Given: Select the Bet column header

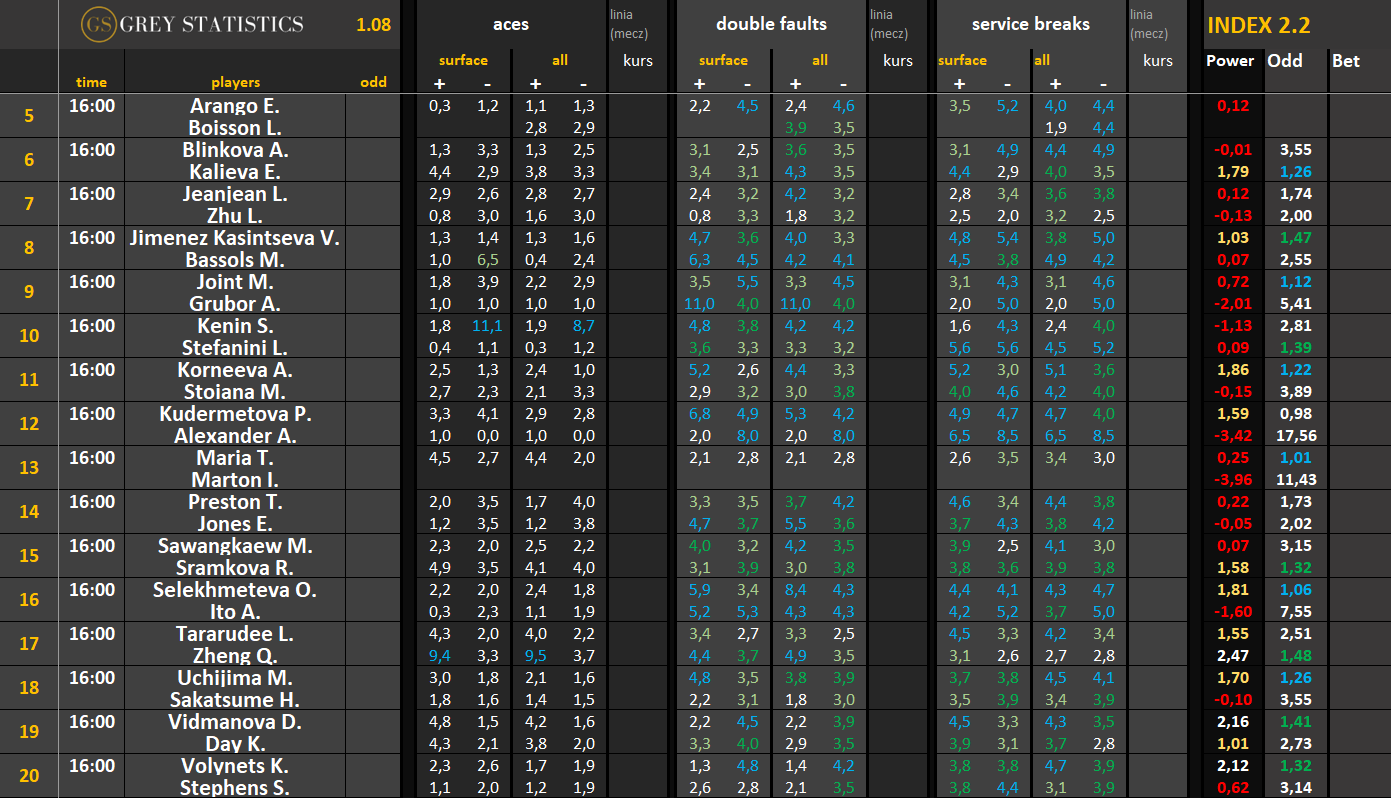Looking at the screenshot, I should tap(1345, 60).
